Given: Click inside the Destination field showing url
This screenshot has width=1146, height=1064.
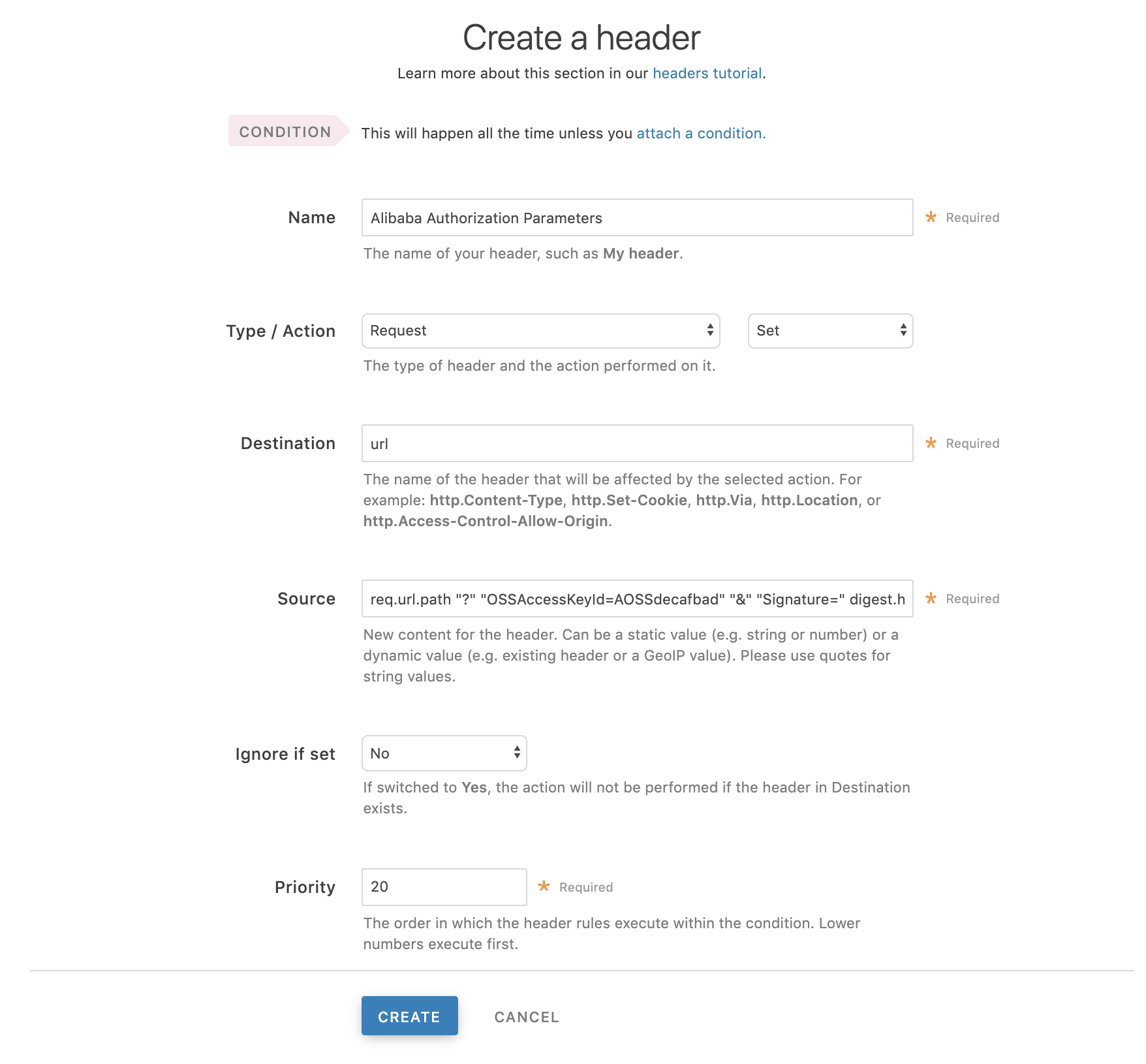Looking at the screenshot, I should 638,443.
